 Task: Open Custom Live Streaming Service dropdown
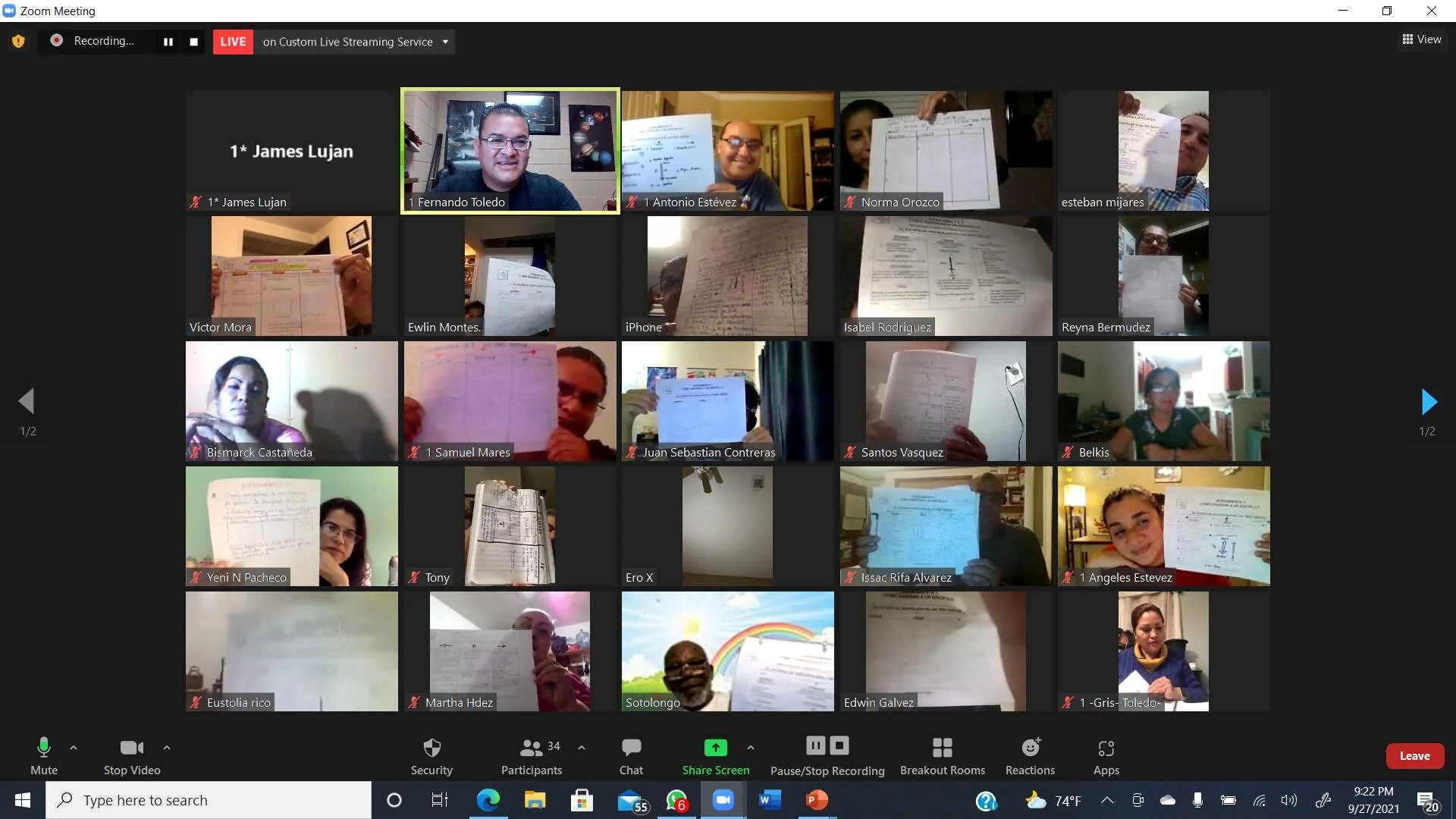(445, 42)
